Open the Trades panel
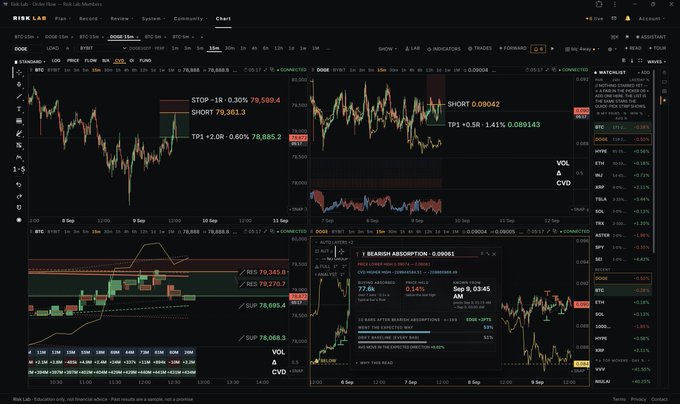Viewport: 680px width, 404px height. tap(480, 49)
